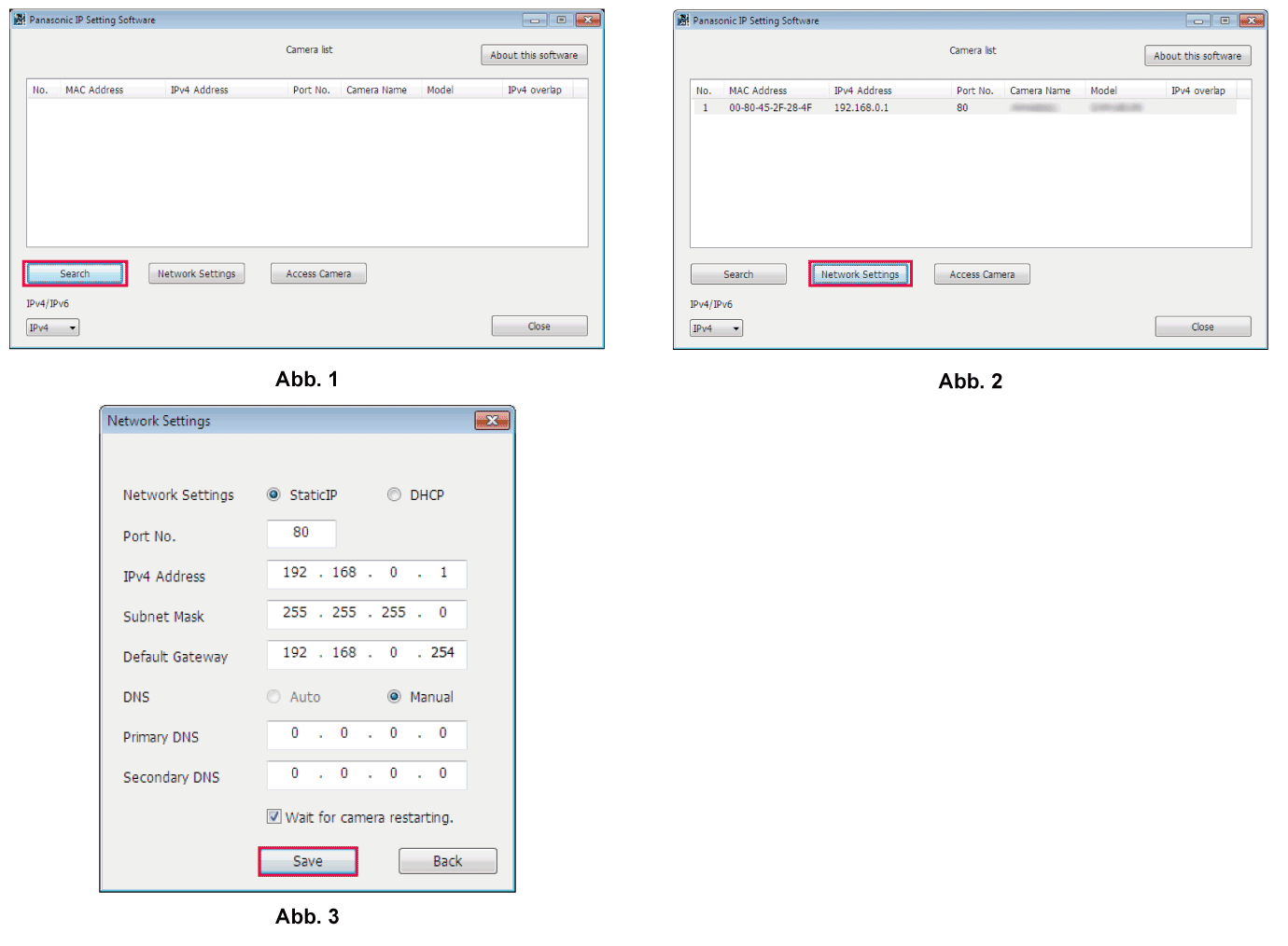Click Port No. column header in Abb. 2
The width and height of the screenshot is (1288, 946).
974,90
